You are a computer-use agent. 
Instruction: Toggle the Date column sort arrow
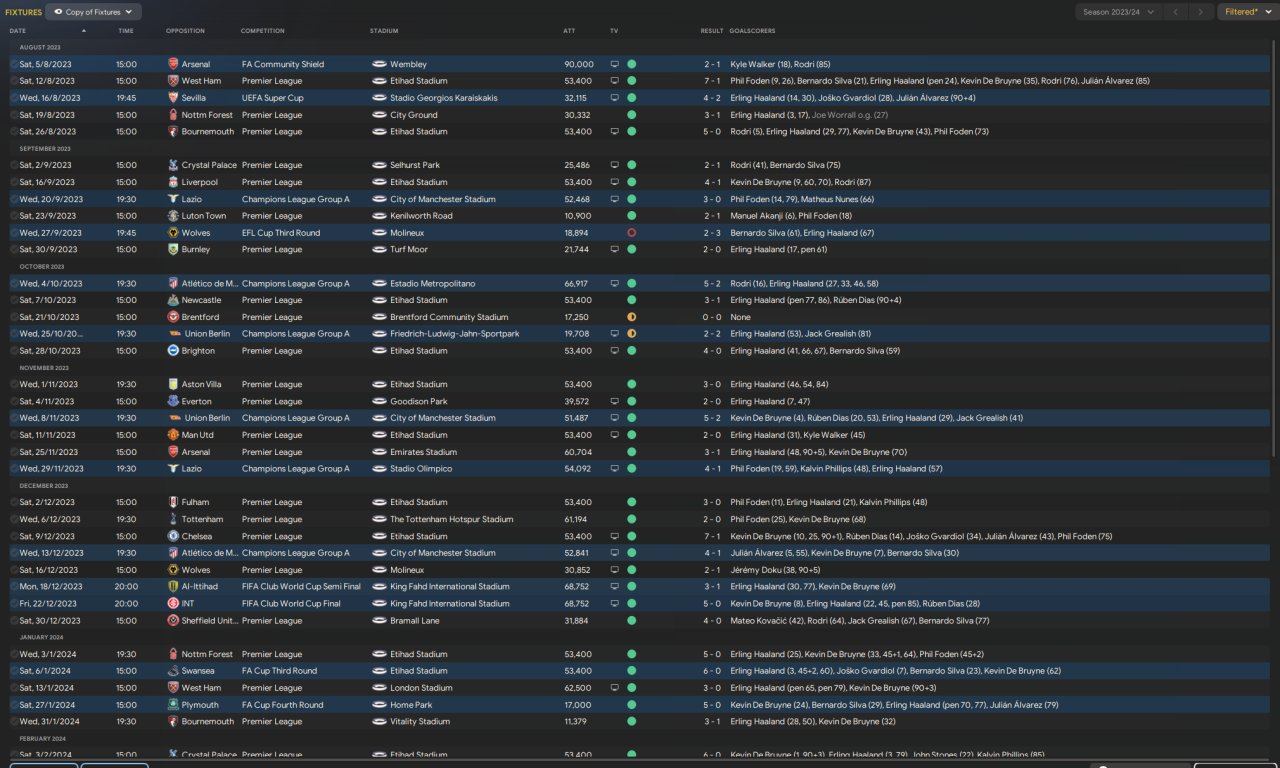pos(84,31)
